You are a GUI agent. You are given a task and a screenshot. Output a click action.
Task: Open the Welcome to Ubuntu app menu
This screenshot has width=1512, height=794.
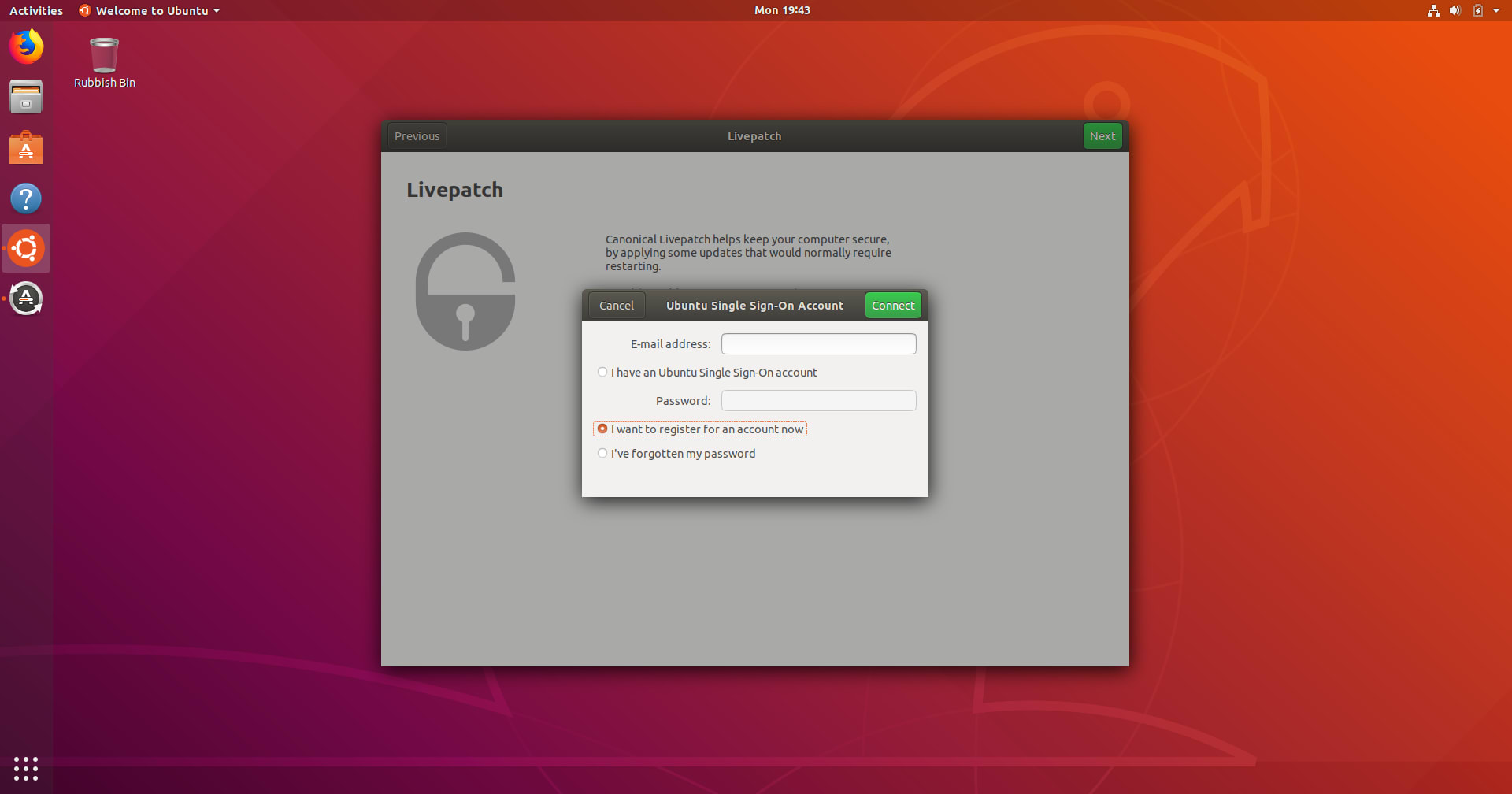(150, 10)
